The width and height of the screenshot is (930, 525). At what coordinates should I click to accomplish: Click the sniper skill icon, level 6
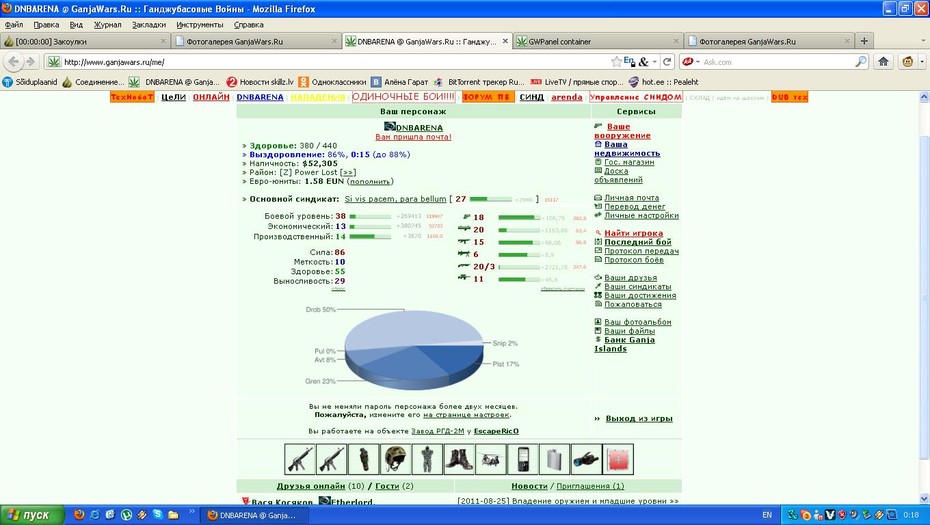[464, 254]
